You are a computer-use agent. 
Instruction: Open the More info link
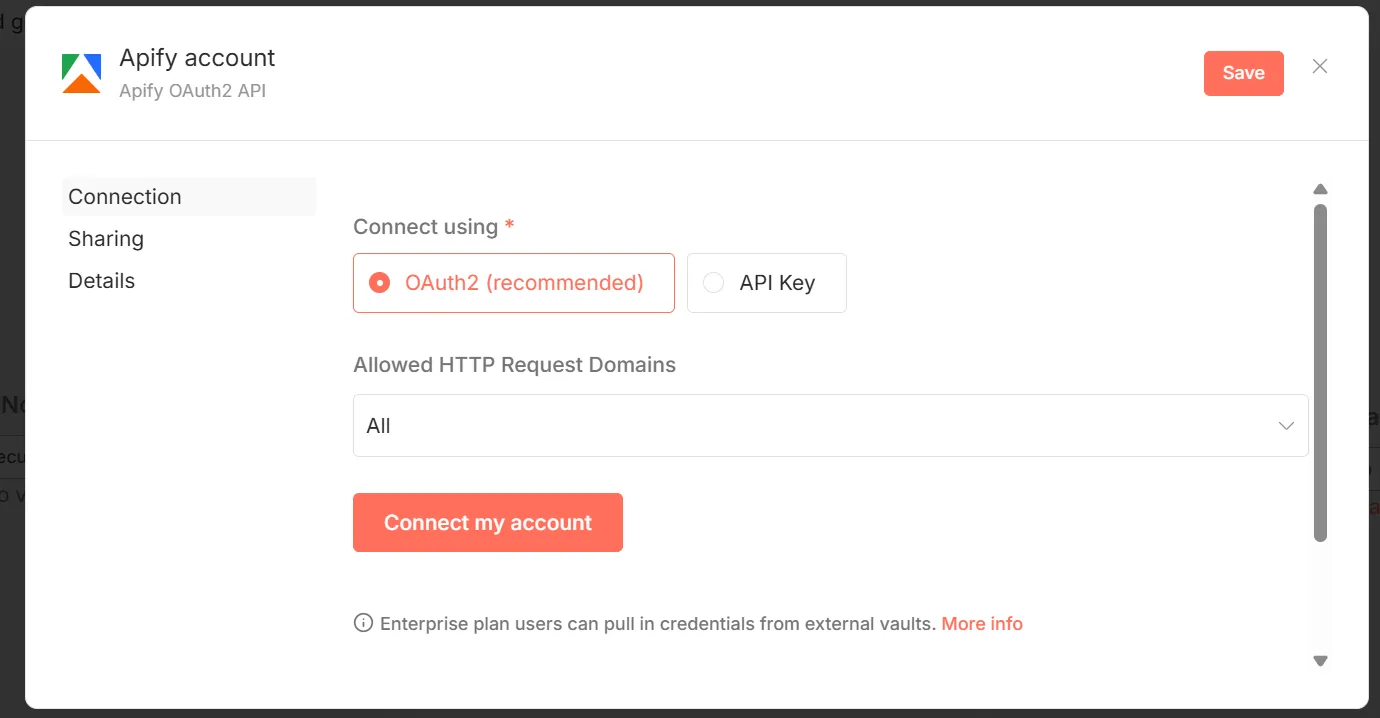pyautogui.click(x=981, y=622)
